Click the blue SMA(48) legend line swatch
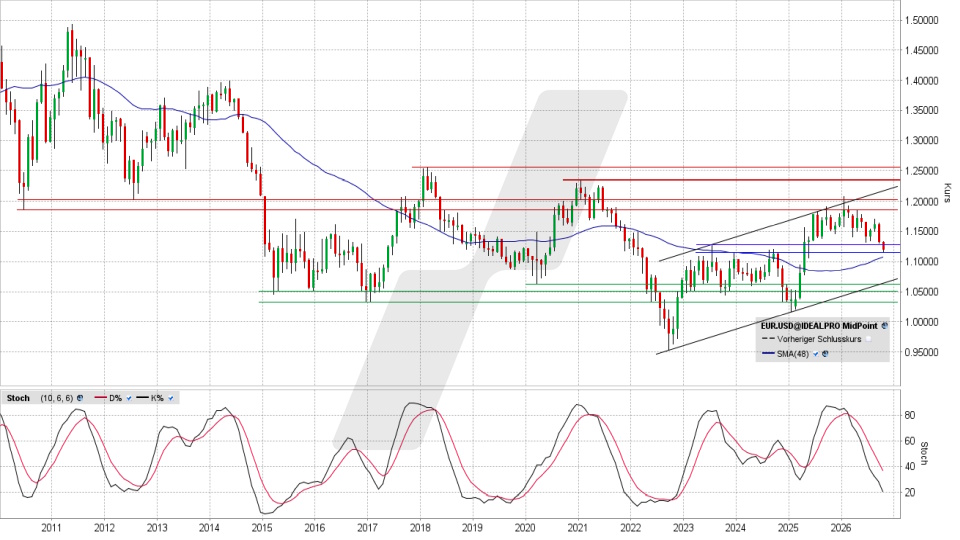 (768, 353)
